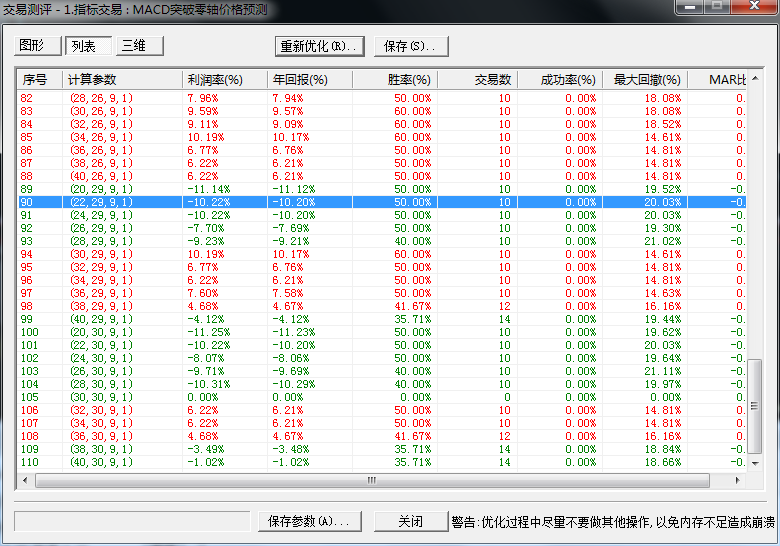
Task: Click the 重新优化(R).. button
Action: (x=320, y=46)
